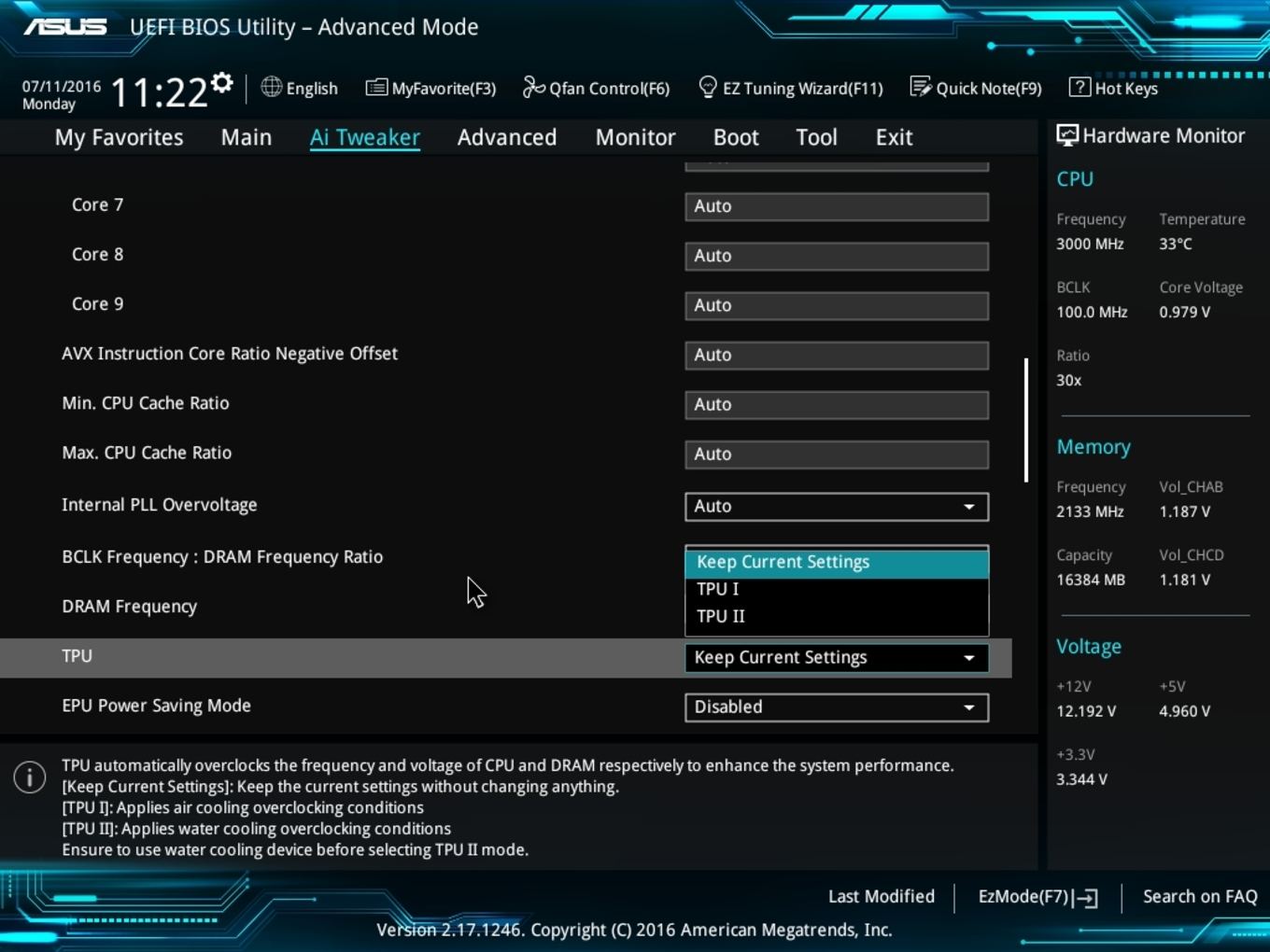The image size is (1270, 952).
Task: Click the MyFavorite list icon
Action: [x=376, y=88]
